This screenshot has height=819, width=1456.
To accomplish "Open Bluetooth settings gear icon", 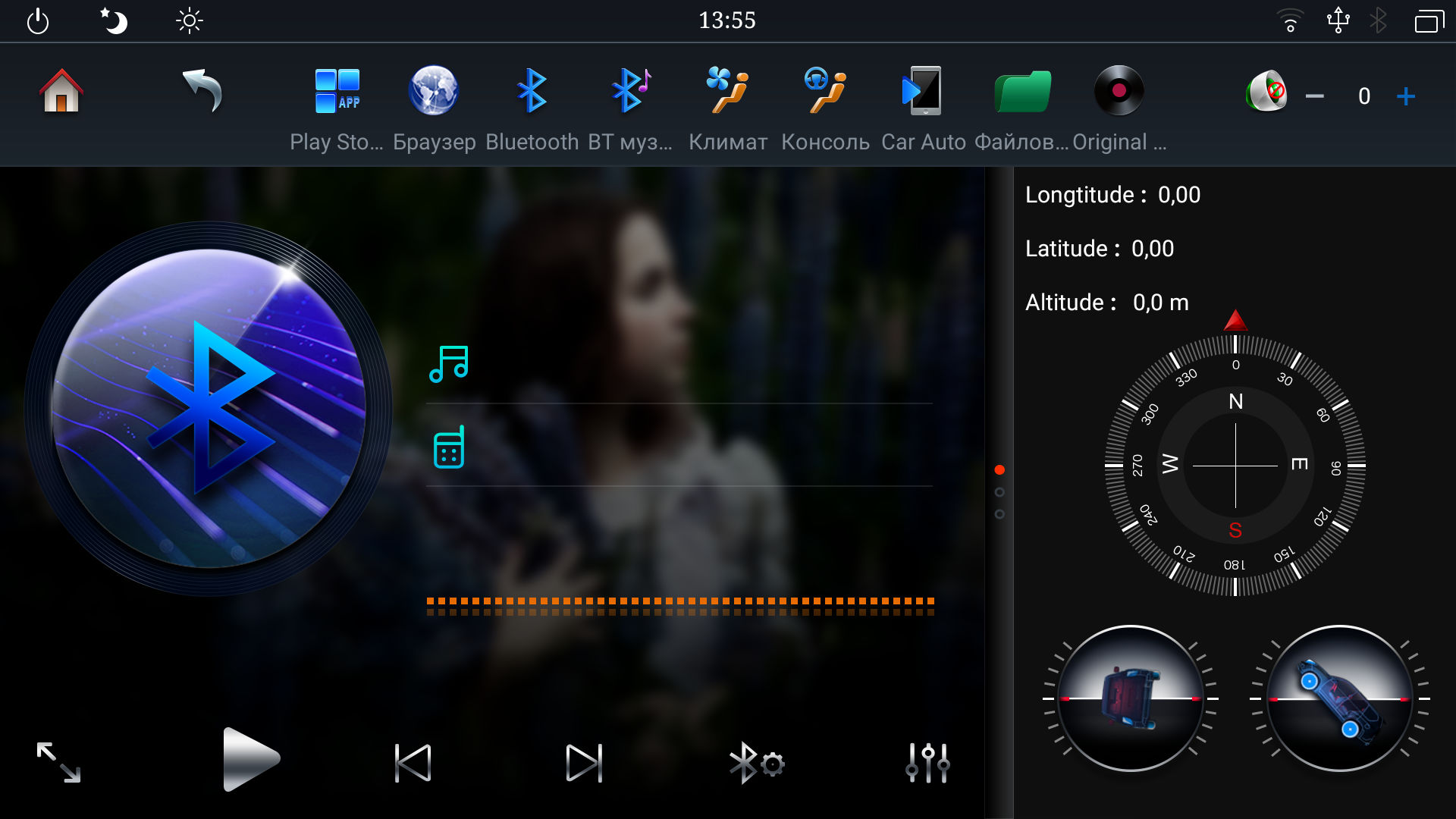I will coord(756,762).
